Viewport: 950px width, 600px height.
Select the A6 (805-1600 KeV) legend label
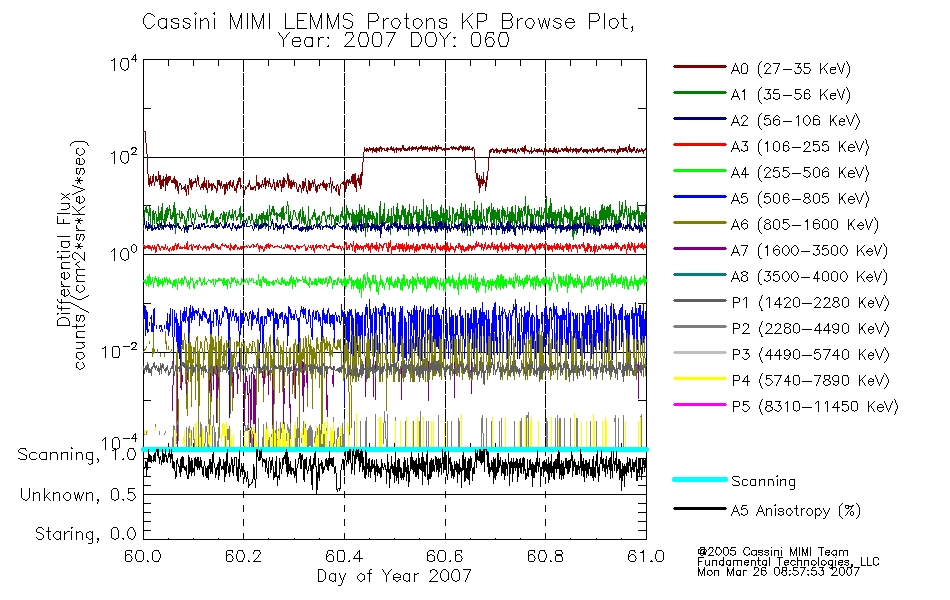click(x=805, y=225)
